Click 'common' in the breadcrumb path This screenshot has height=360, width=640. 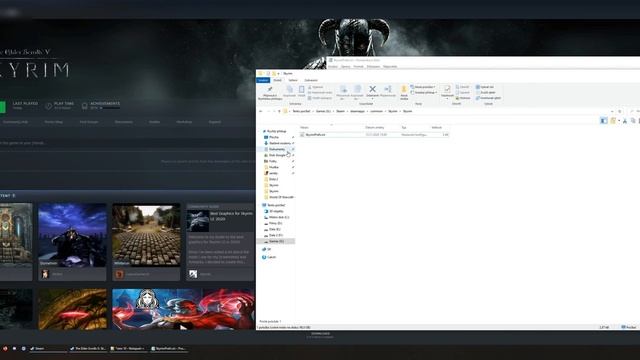point(377,111)
